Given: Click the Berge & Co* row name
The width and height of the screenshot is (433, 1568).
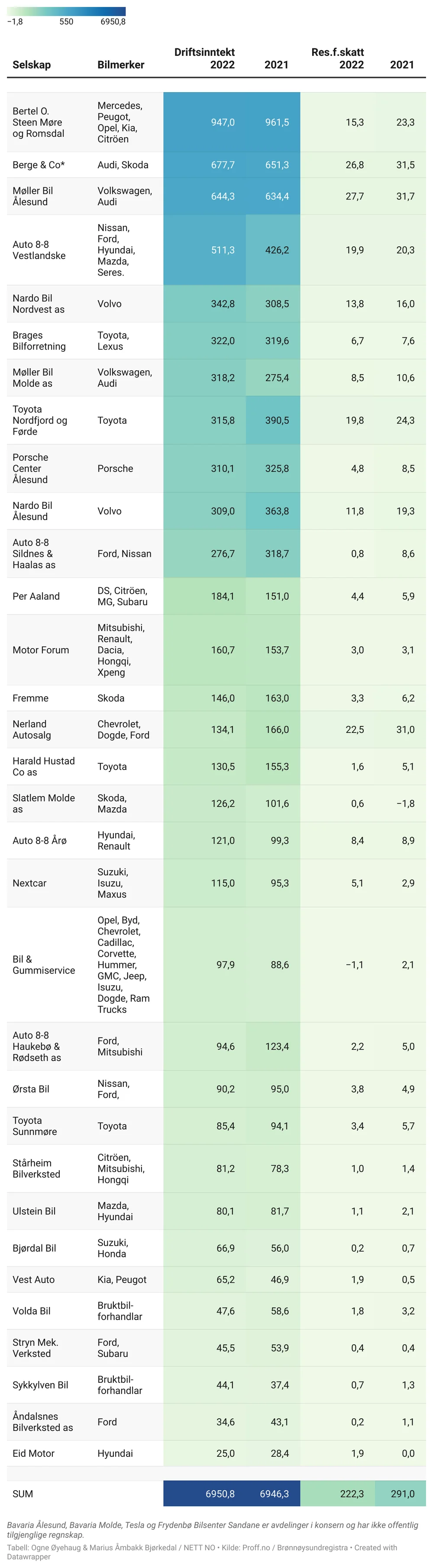Looking at the screenshot, I should coord(39,165).
